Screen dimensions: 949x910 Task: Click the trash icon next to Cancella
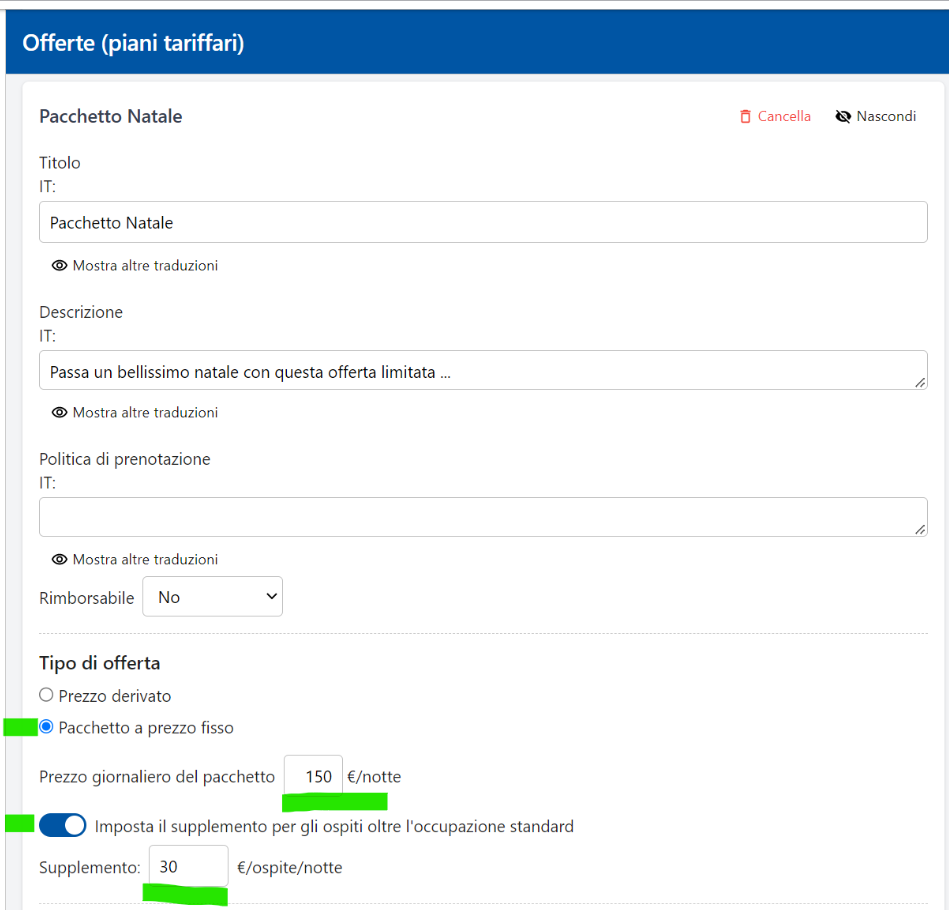point(745,117)
